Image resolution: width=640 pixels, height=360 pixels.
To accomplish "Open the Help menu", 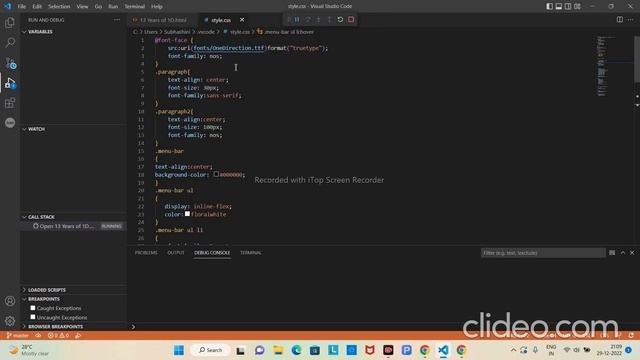I will (x=157, y=6).
